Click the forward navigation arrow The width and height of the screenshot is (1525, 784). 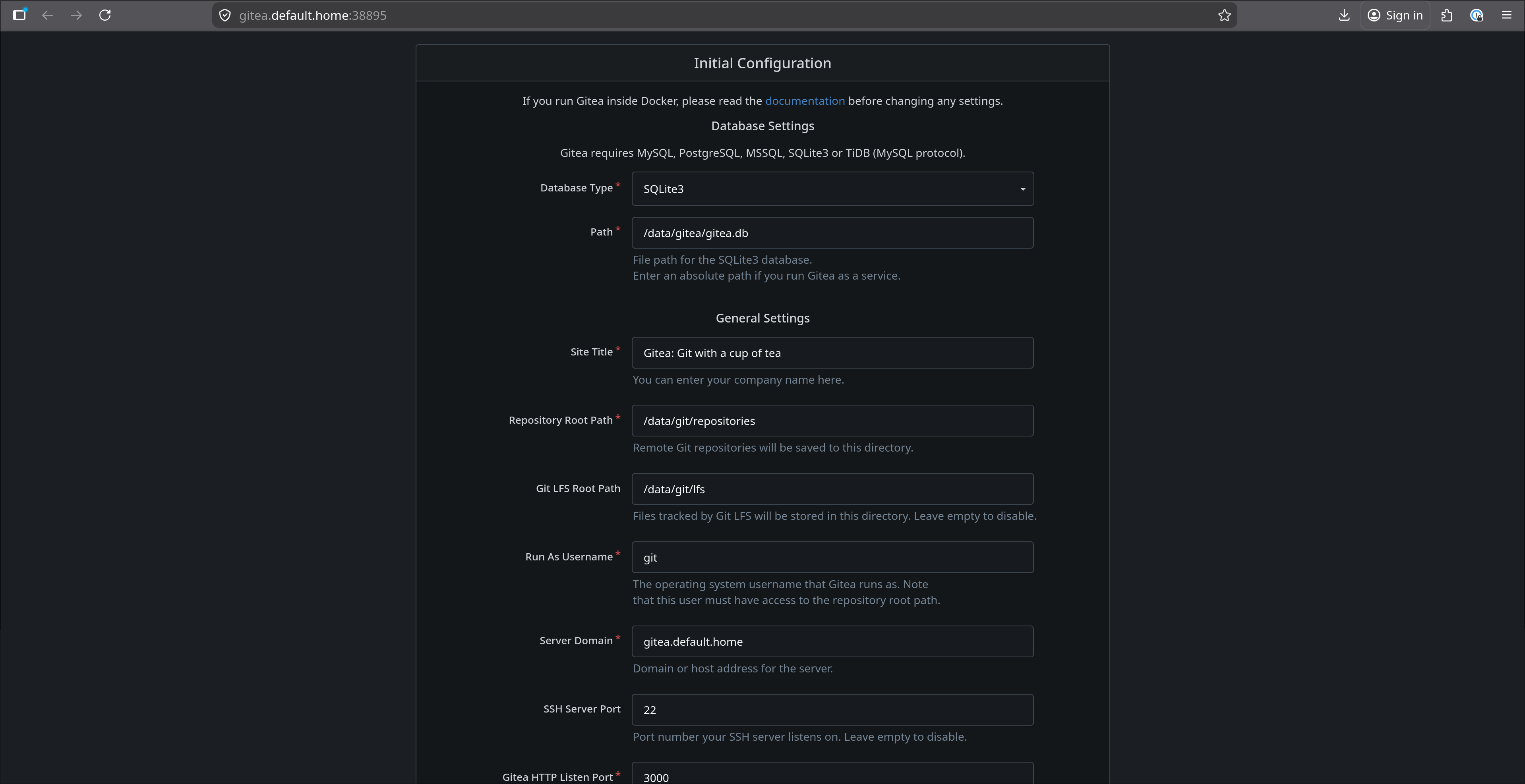pos(76,15)
